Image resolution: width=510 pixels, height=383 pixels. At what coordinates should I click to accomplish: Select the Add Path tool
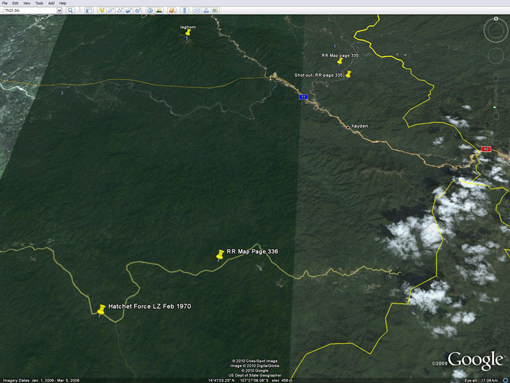[x=120, y=10]
